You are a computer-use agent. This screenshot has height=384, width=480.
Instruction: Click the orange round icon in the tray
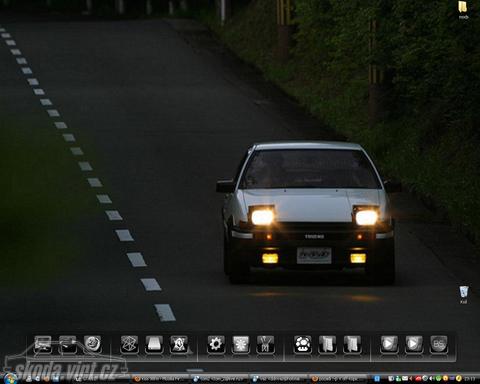tap(445, 378)
